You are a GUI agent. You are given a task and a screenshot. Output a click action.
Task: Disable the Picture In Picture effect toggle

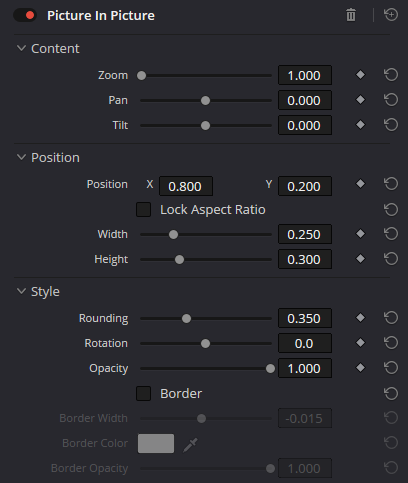click(x=25, y=15)
